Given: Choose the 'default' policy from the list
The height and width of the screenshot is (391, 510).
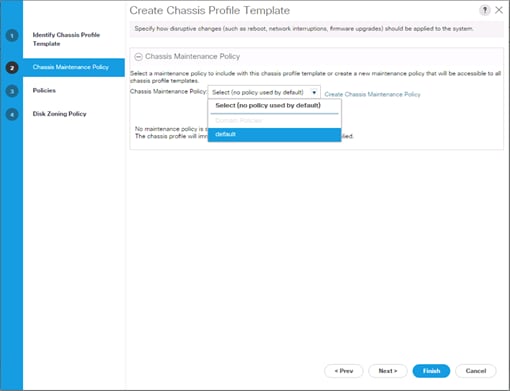Looking at the screenshot, I should (274, 134).
